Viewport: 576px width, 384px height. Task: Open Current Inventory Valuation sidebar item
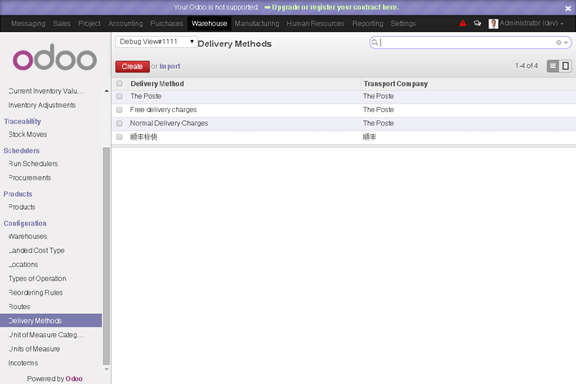click(x=46, y=91)
